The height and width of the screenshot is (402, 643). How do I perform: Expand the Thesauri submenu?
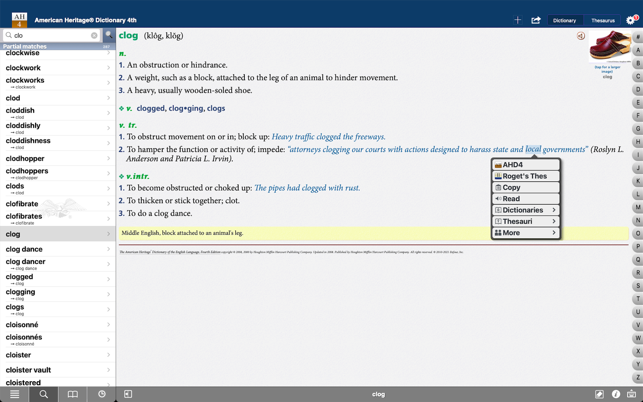coord(526,222)
